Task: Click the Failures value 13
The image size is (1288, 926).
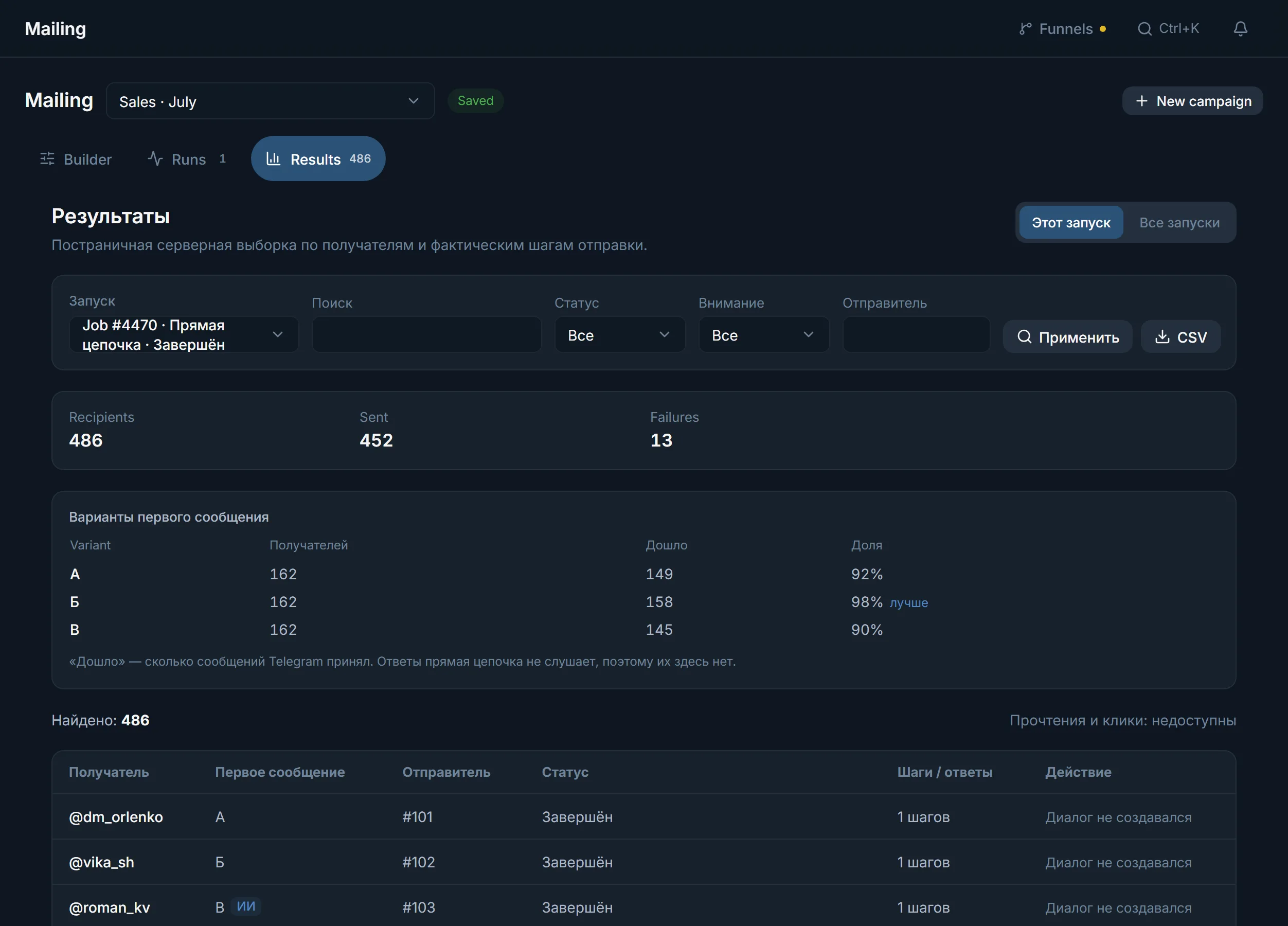Action: 661,440
